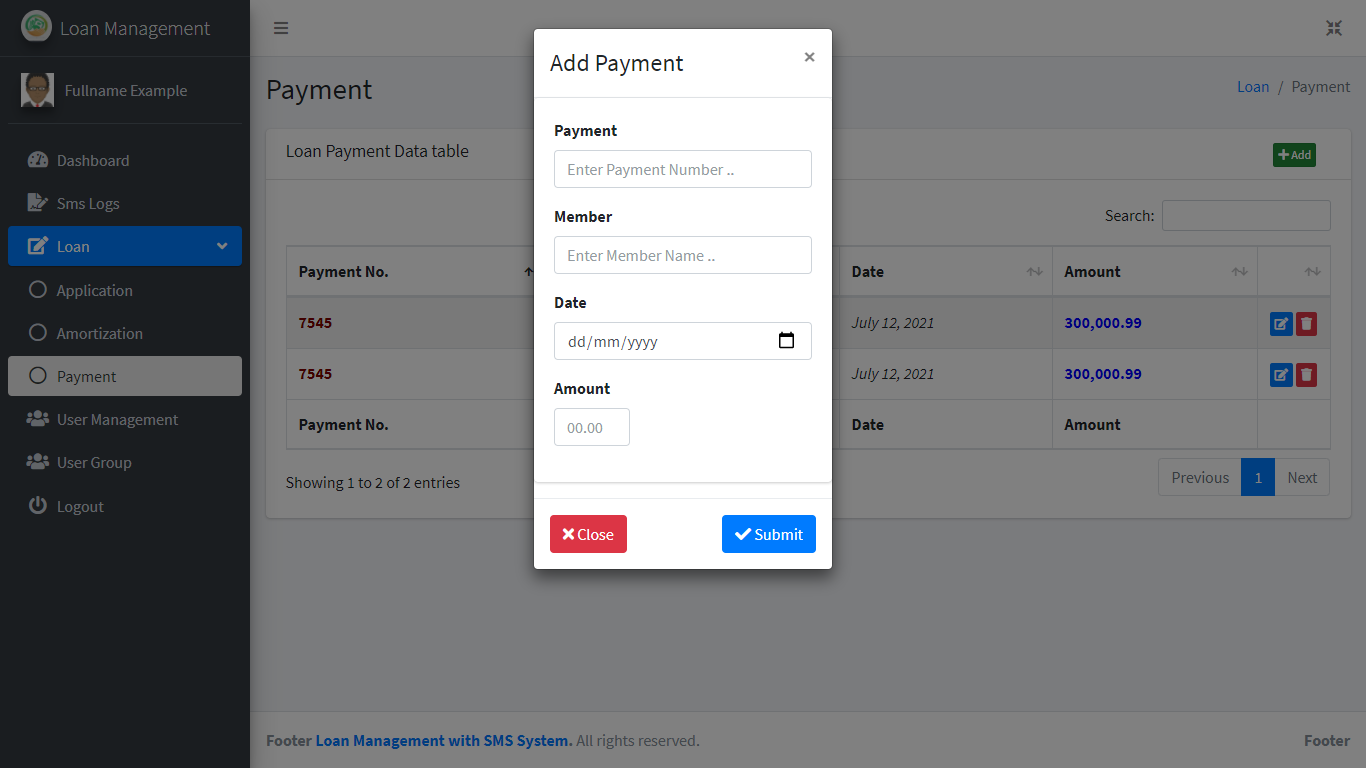Click the Loan Payment Data table heading
The height and width of the screenshot is (768, 1366).
tap(377, 151)
